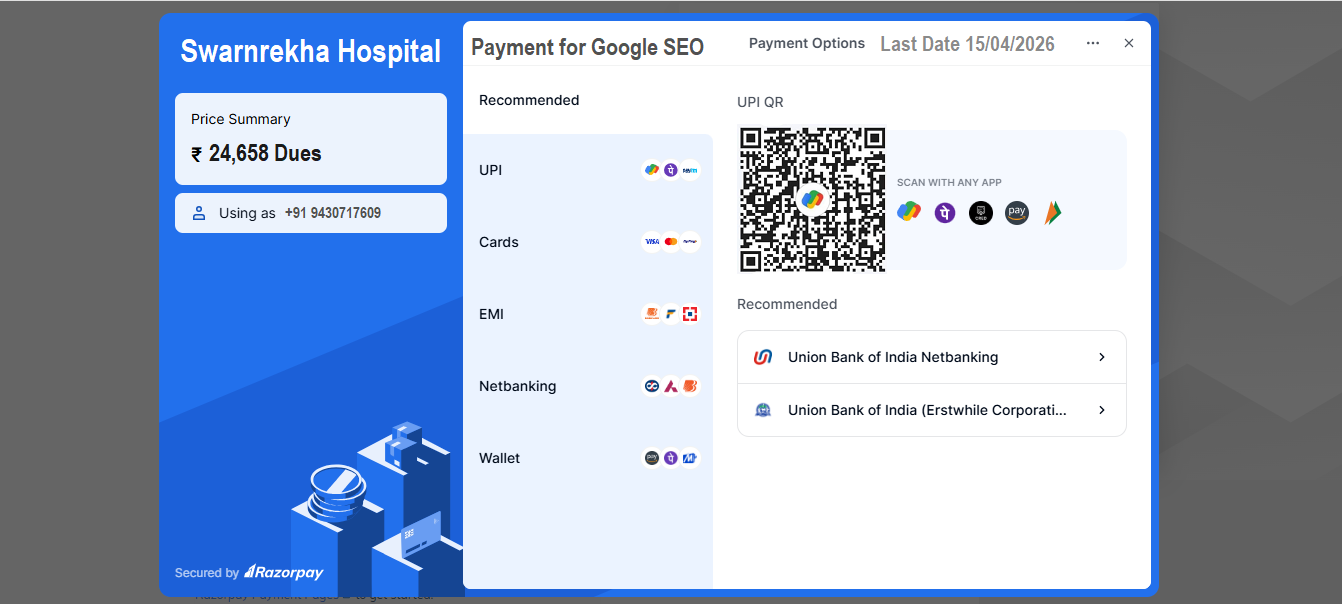Open the three-dot more options menu
This screenshot has width=1342, height=604.
pos(1093,44)
